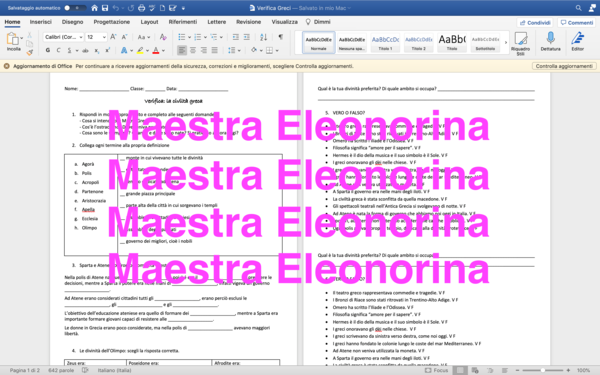Image resolution: width=600 pixels, height=375 pixels.
Task: Apply text effects blue A icon
Action: point(124,50)
